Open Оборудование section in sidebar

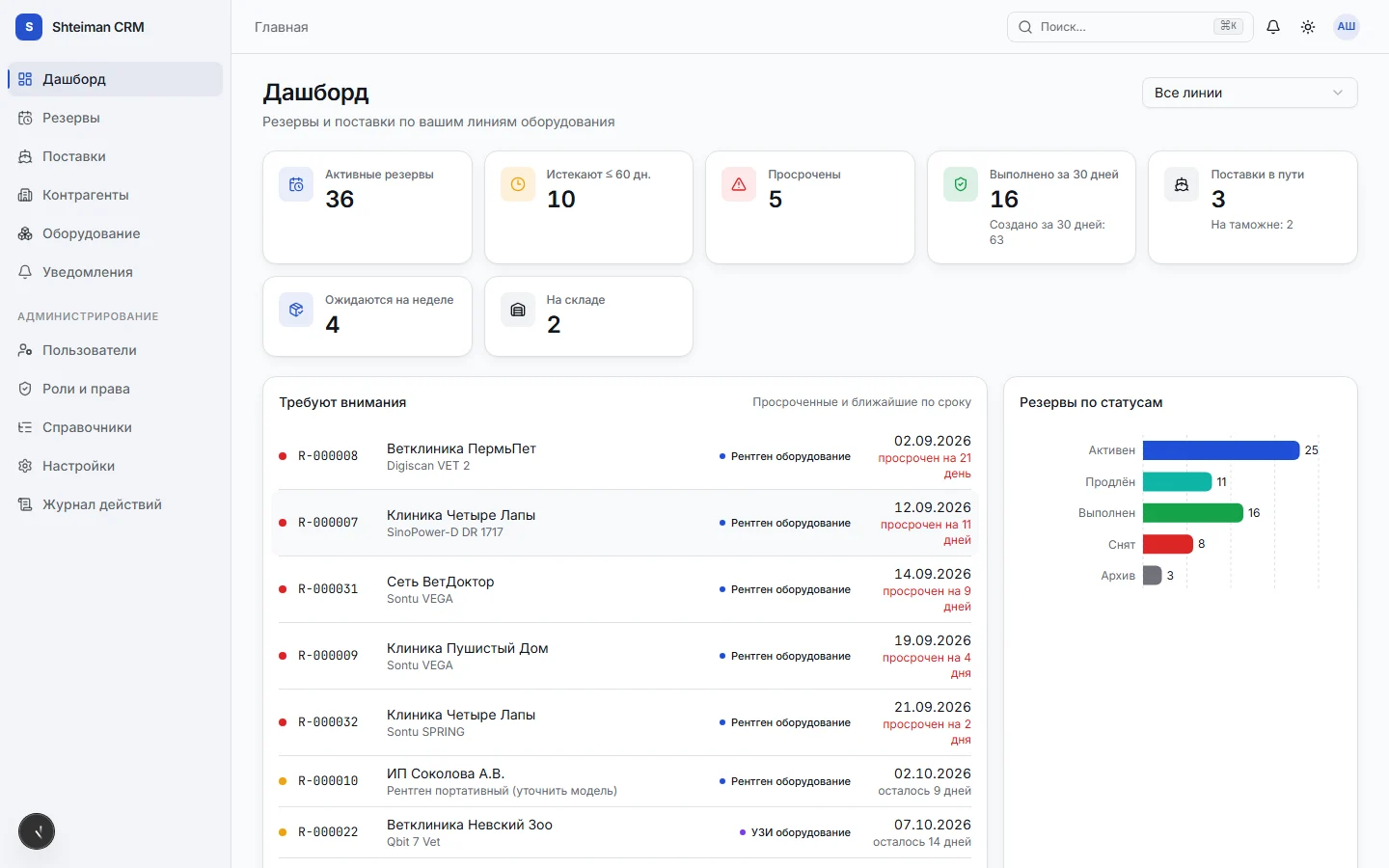pyautogui.click(x=116, y=233)
